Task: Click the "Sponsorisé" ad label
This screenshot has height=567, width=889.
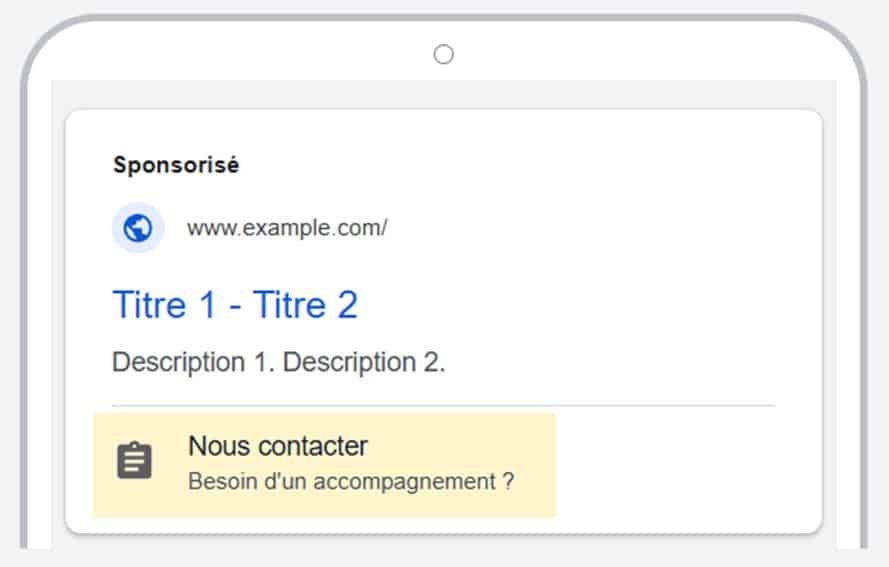Action: 176,165
